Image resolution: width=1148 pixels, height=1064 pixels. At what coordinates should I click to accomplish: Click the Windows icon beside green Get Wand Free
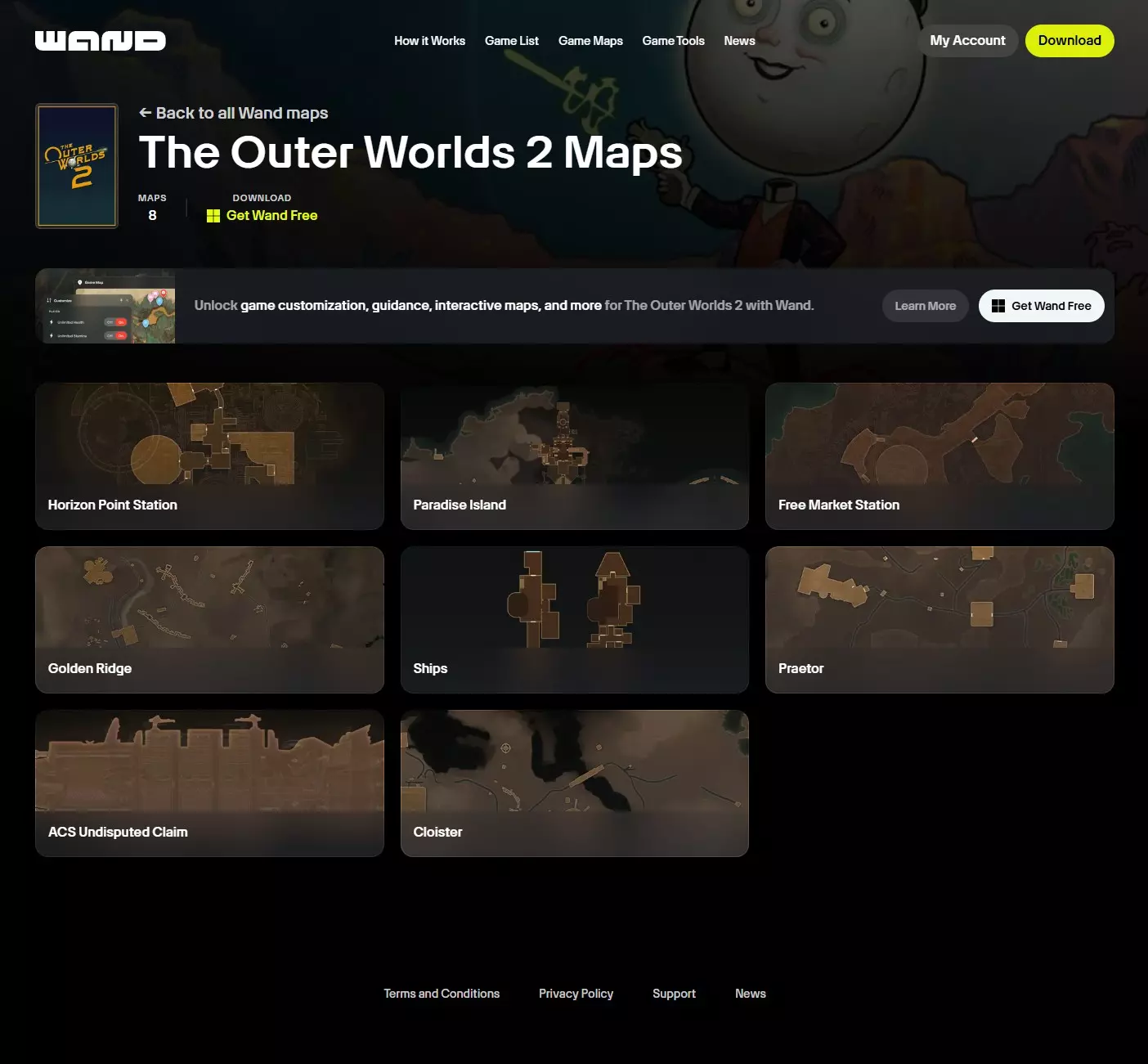point(213,216)
